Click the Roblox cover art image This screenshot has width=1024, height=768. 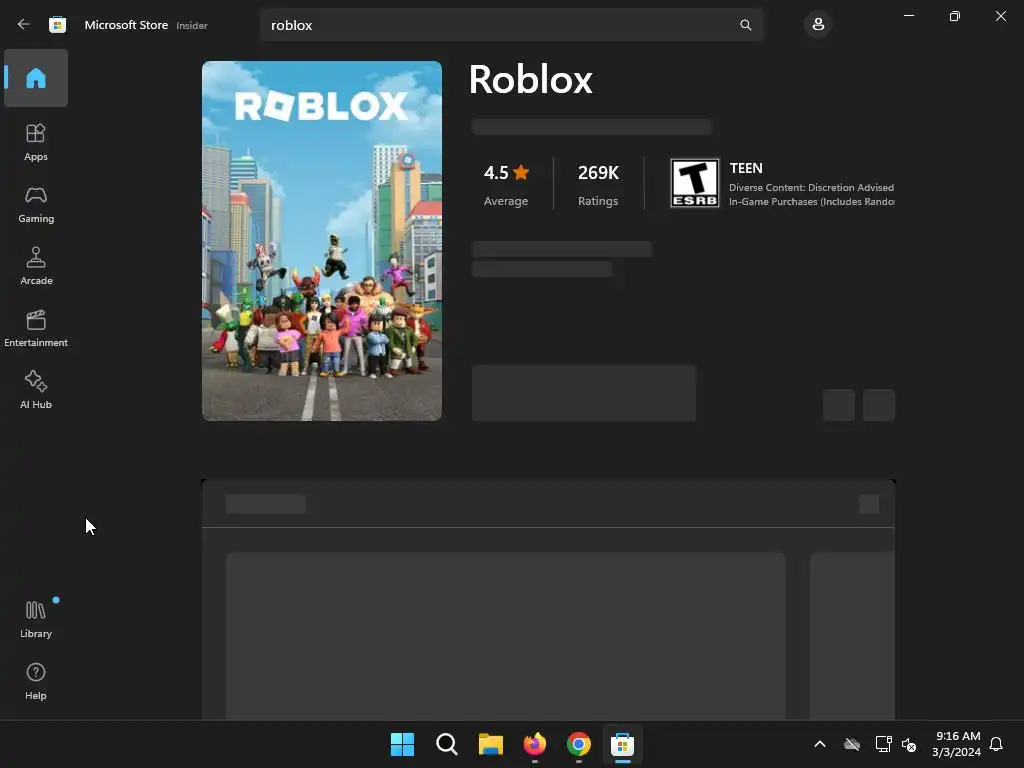pyautogui.click(x=322, y=241)
